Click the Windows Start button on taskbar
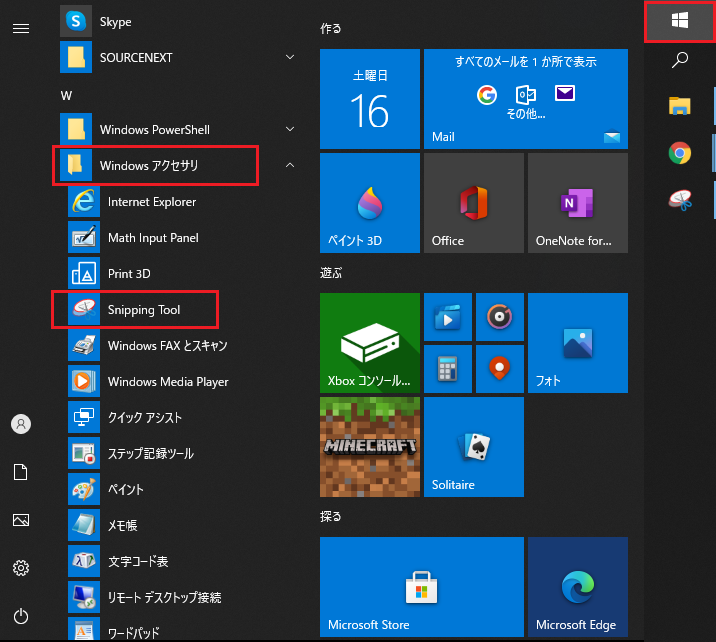The width and height of the screenshot is (716, 642). 680,21
